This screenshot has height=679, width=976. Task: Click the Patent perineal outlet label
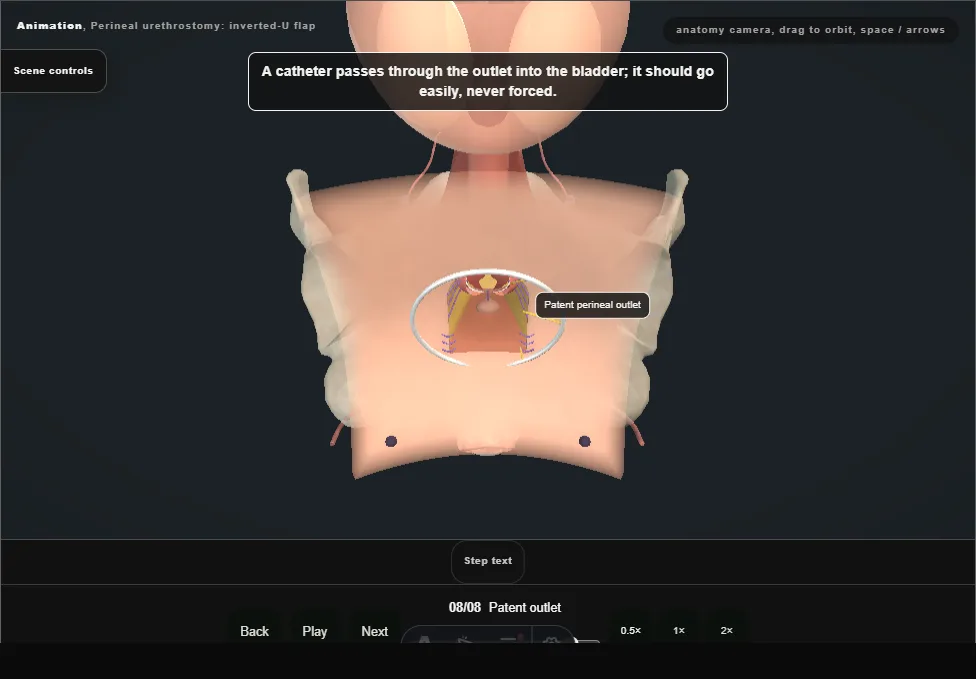592,305
